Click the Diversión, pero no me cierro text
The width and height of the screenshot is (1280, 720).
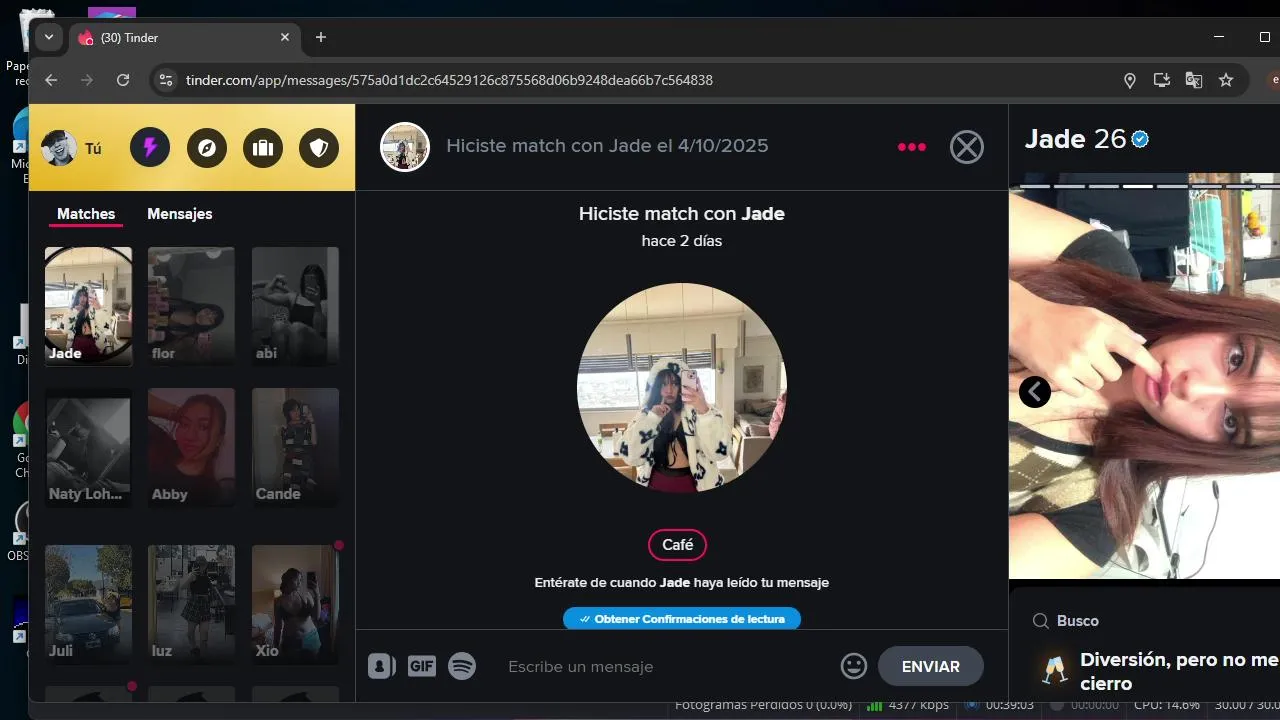click(1179, 672)
